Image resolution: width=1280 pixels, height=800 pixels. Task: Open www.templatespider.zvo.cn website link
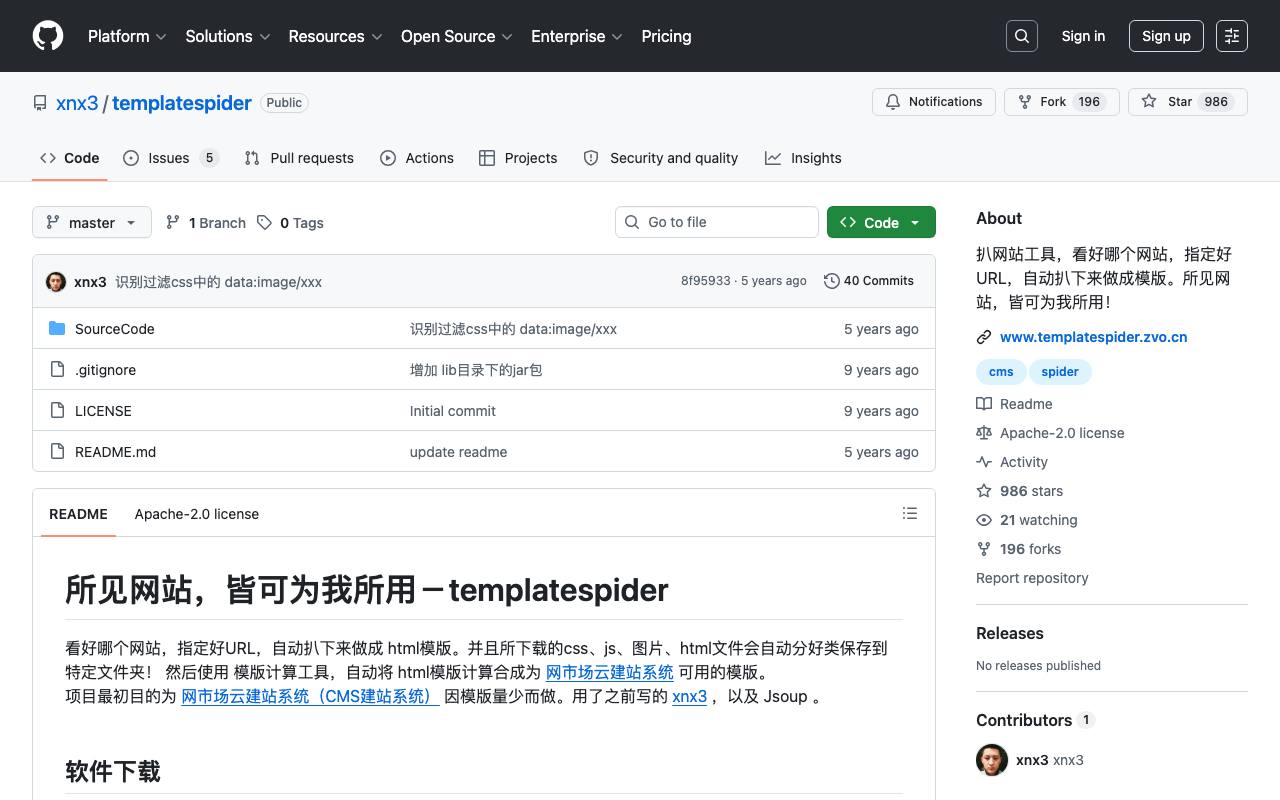click(1094, 337)
